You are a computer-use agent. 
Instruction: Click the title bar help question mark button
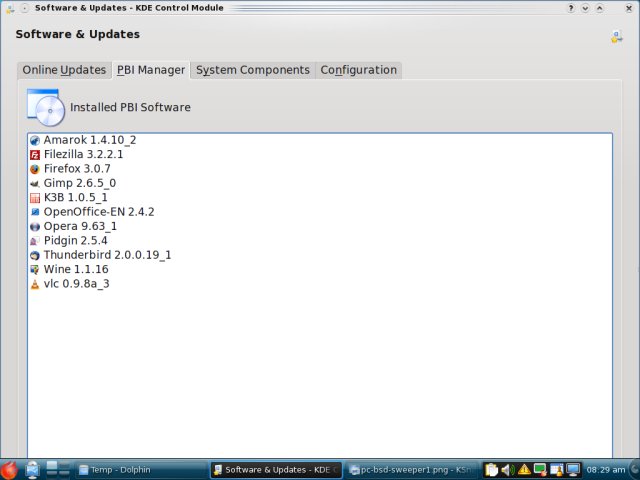[x=571, y=8]
